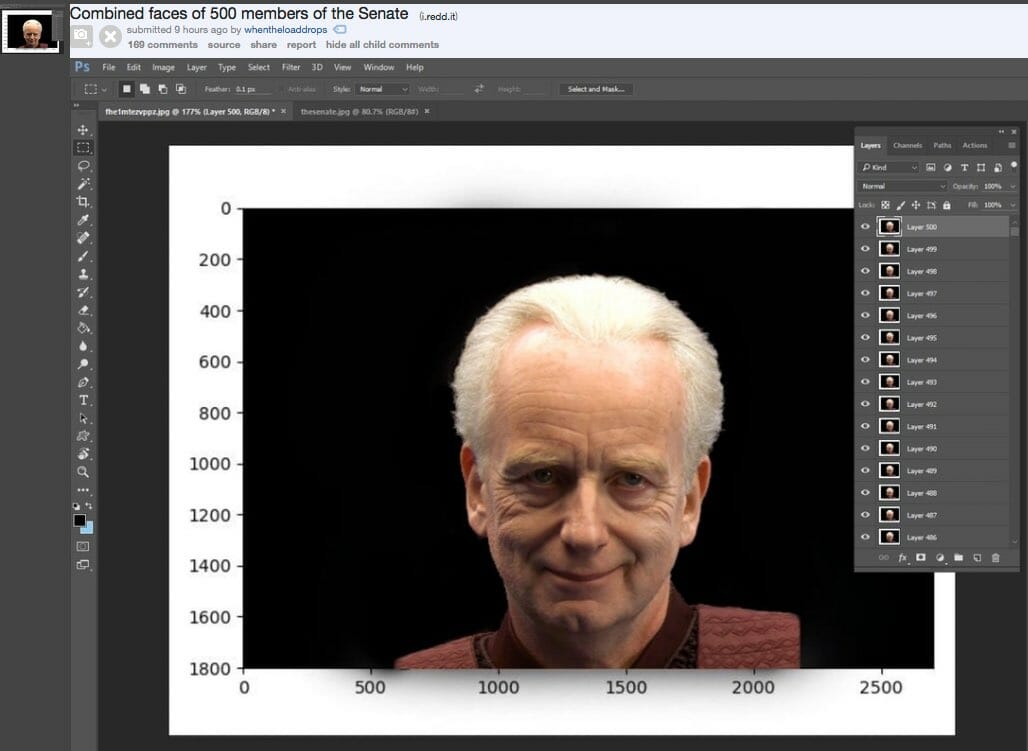Select the Blur tool
This screenshot has width=1028, height=751.
[83, 346]
